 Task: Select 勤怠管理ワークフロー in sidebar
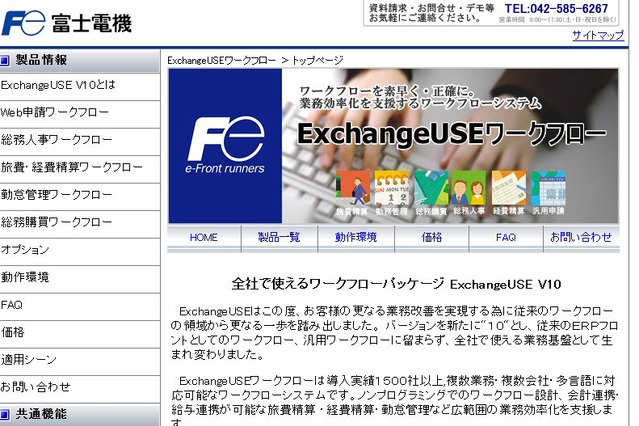(x=80, y=195)
